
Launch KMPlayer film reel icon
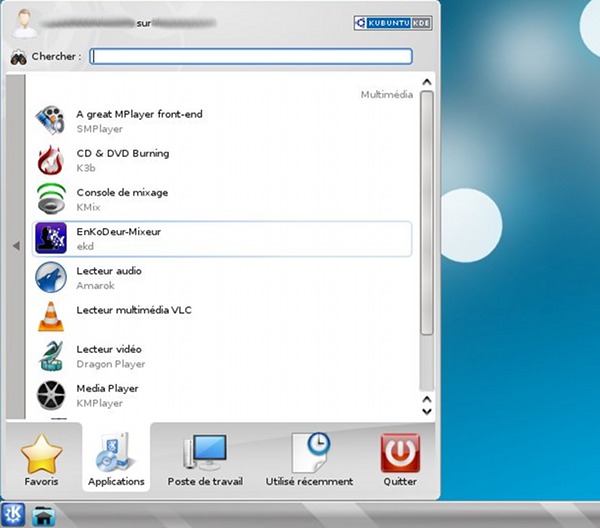tap(51, 395)
